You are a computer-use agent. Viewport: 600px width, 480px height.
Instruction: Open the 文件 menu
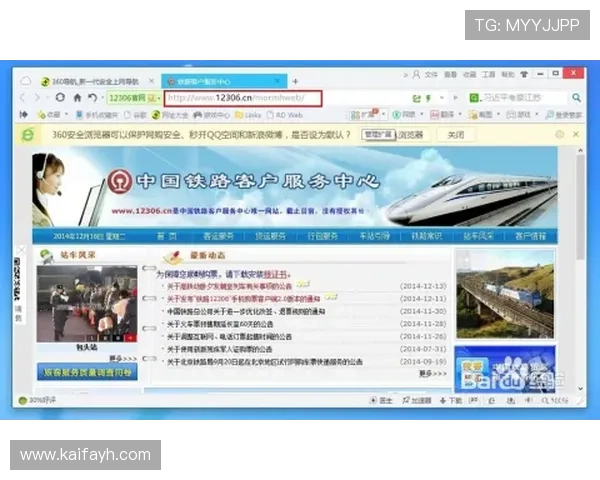pyautogui.click(x=431, y=74)
